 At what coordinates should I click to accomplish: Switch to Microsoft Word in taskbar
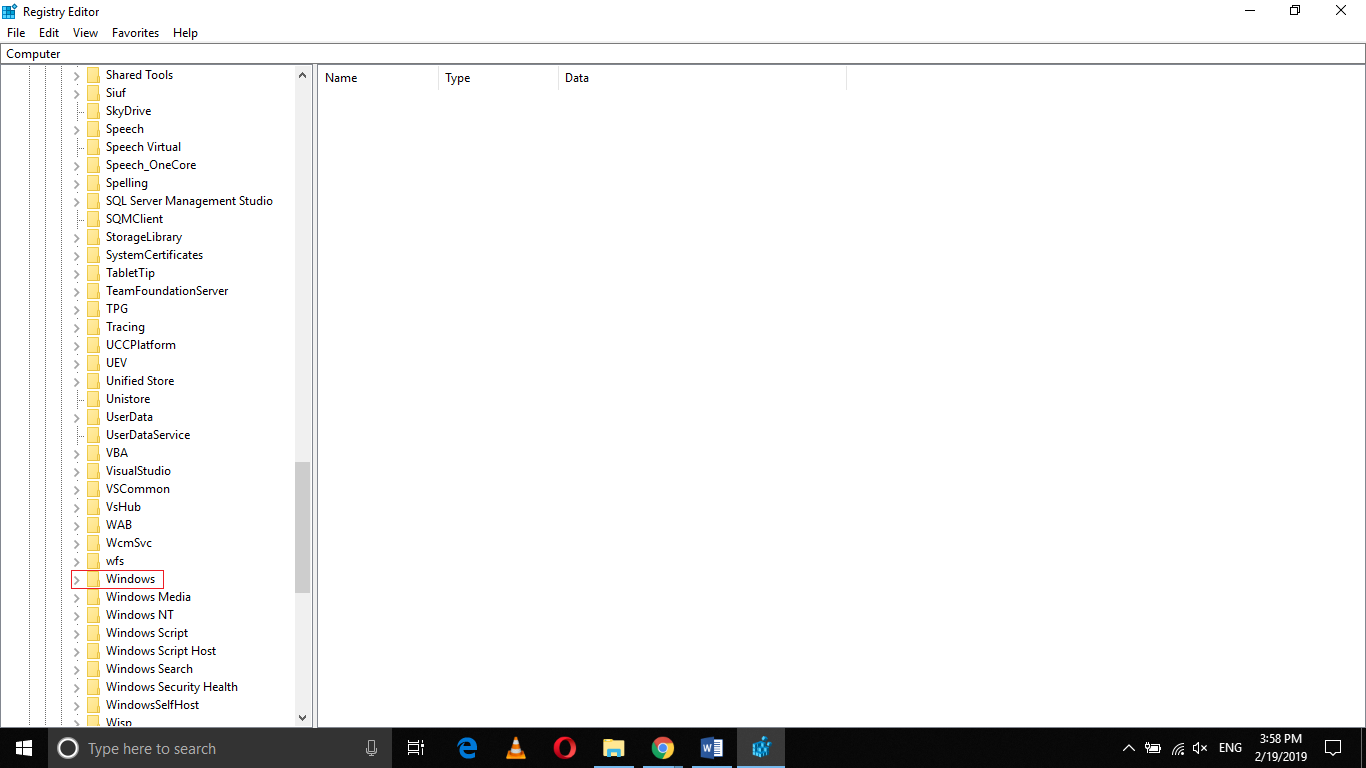point(712,748)
